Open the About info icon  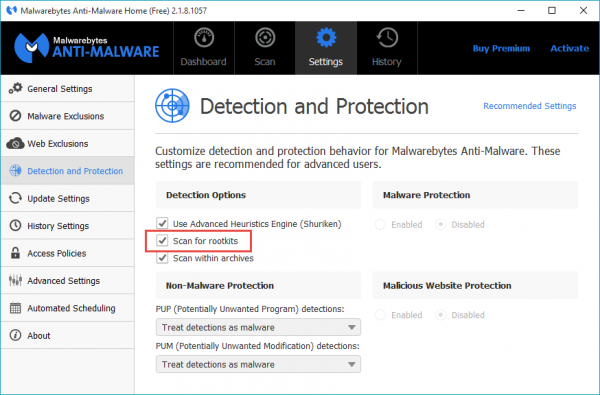[15, 335]
